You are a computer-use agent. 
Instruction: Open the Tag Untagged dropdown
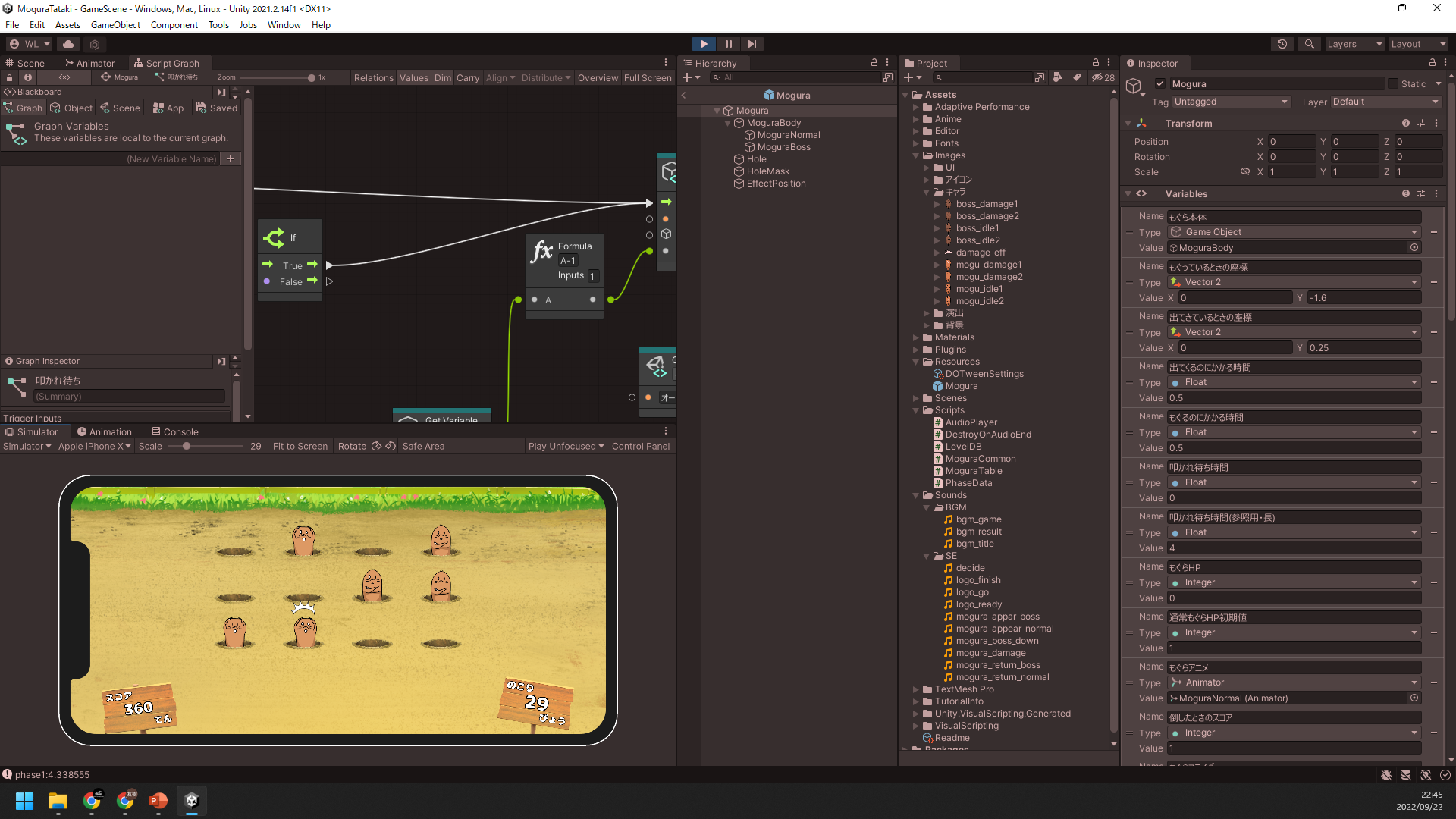coord(1230,102)
